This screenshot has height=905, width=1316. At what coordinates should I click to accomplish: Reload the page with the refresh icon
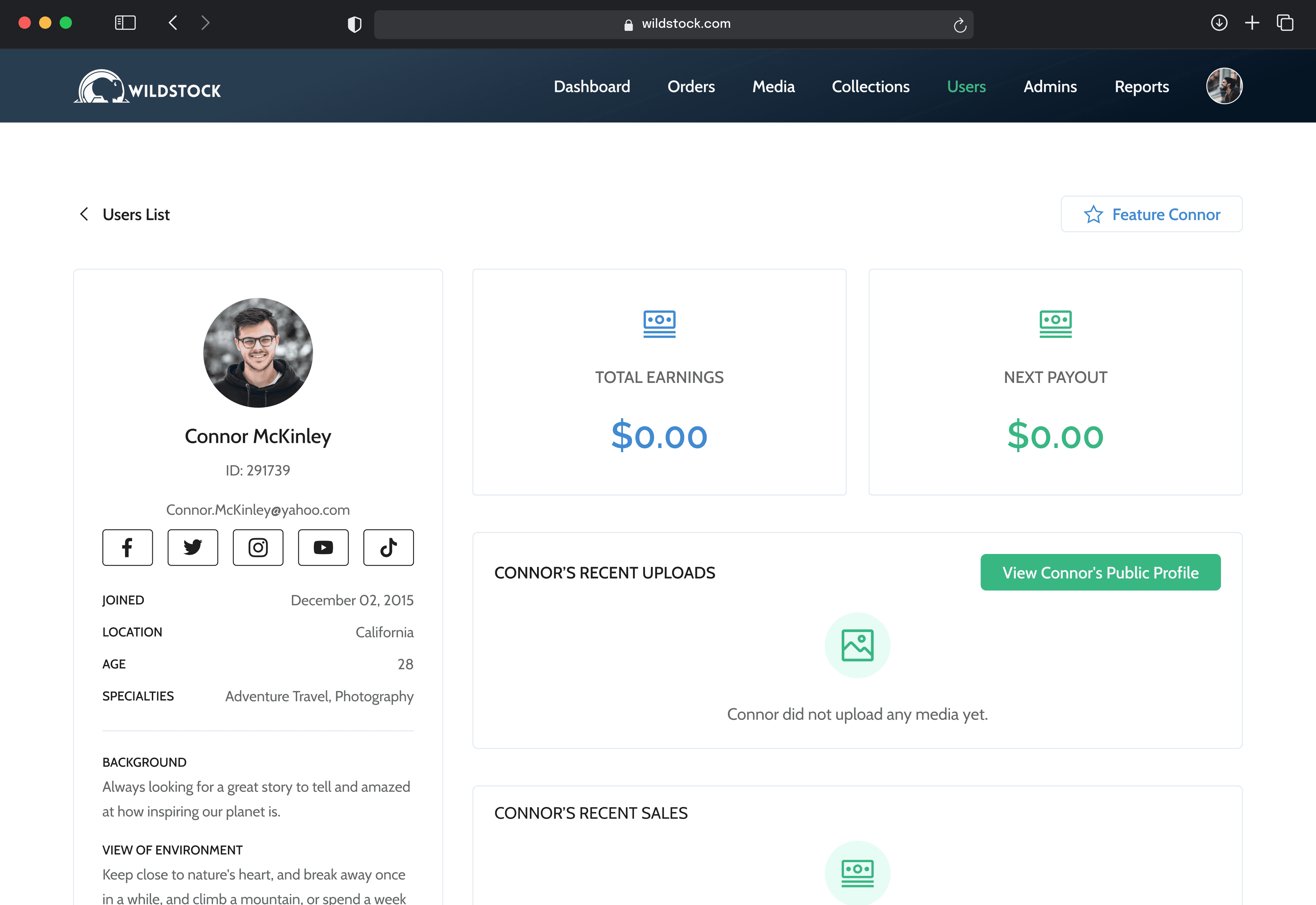[960, 24]
